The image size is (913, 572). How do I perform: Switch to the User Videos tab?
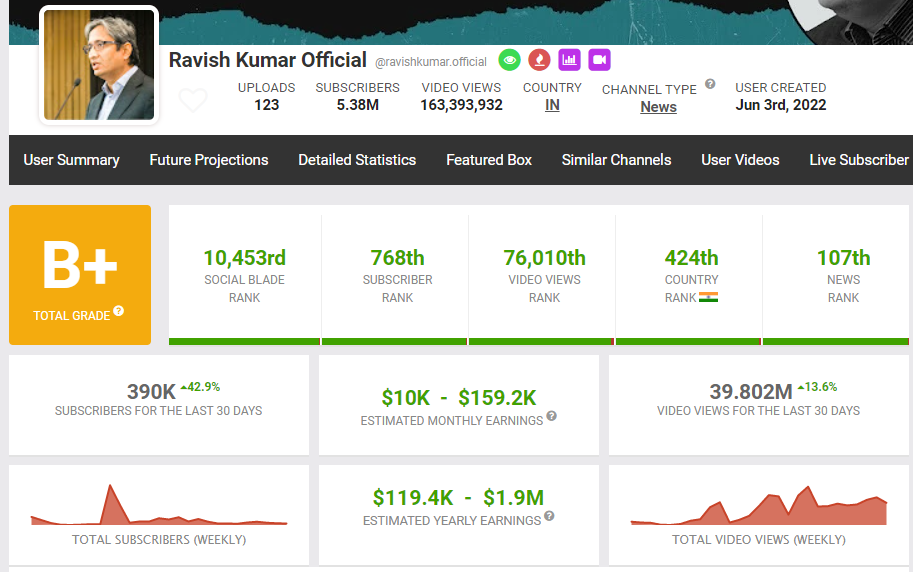coord(740,160)
